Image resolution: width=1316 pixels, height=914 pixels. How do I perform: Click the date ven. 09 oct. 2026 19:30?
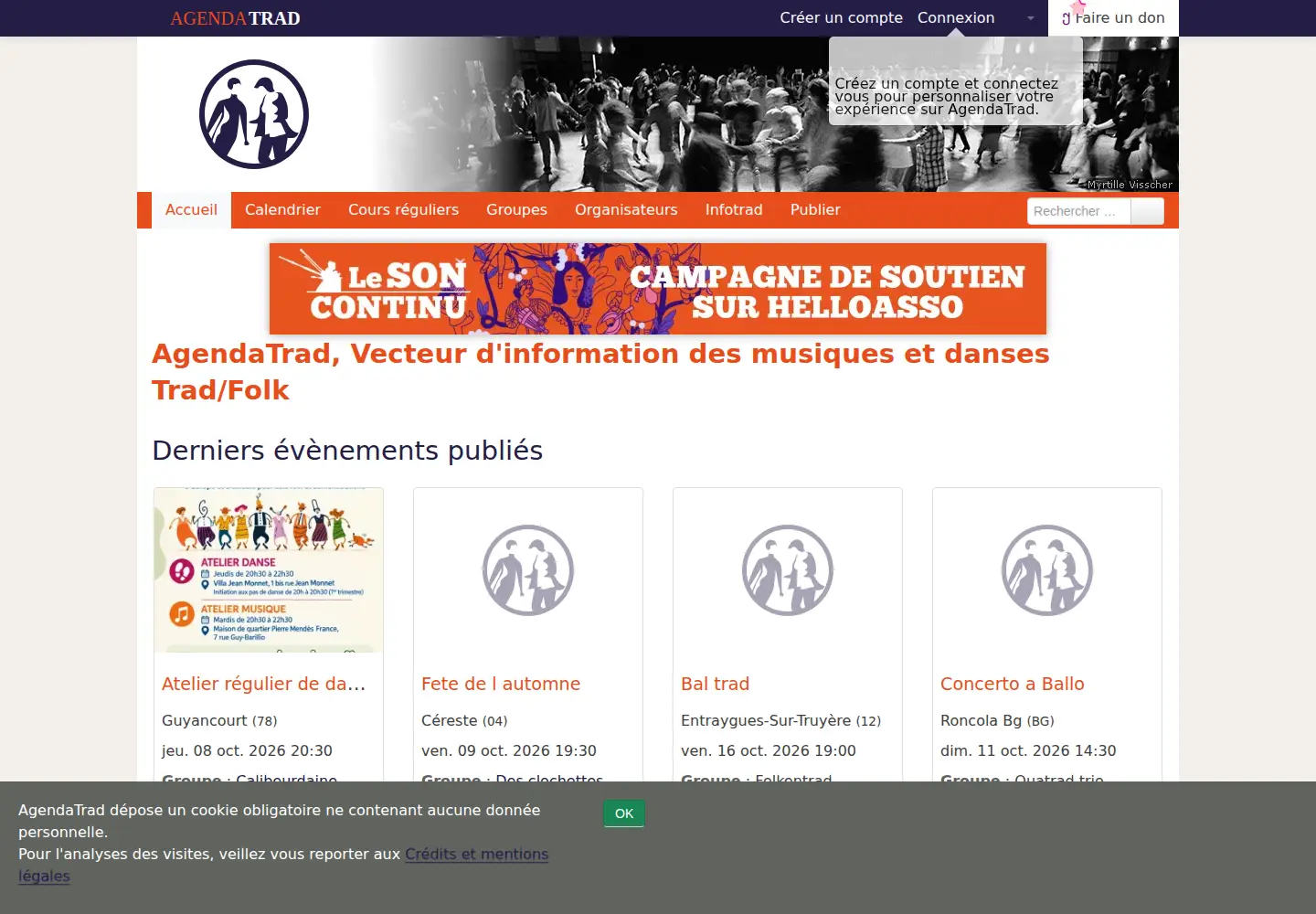[509, 750]
